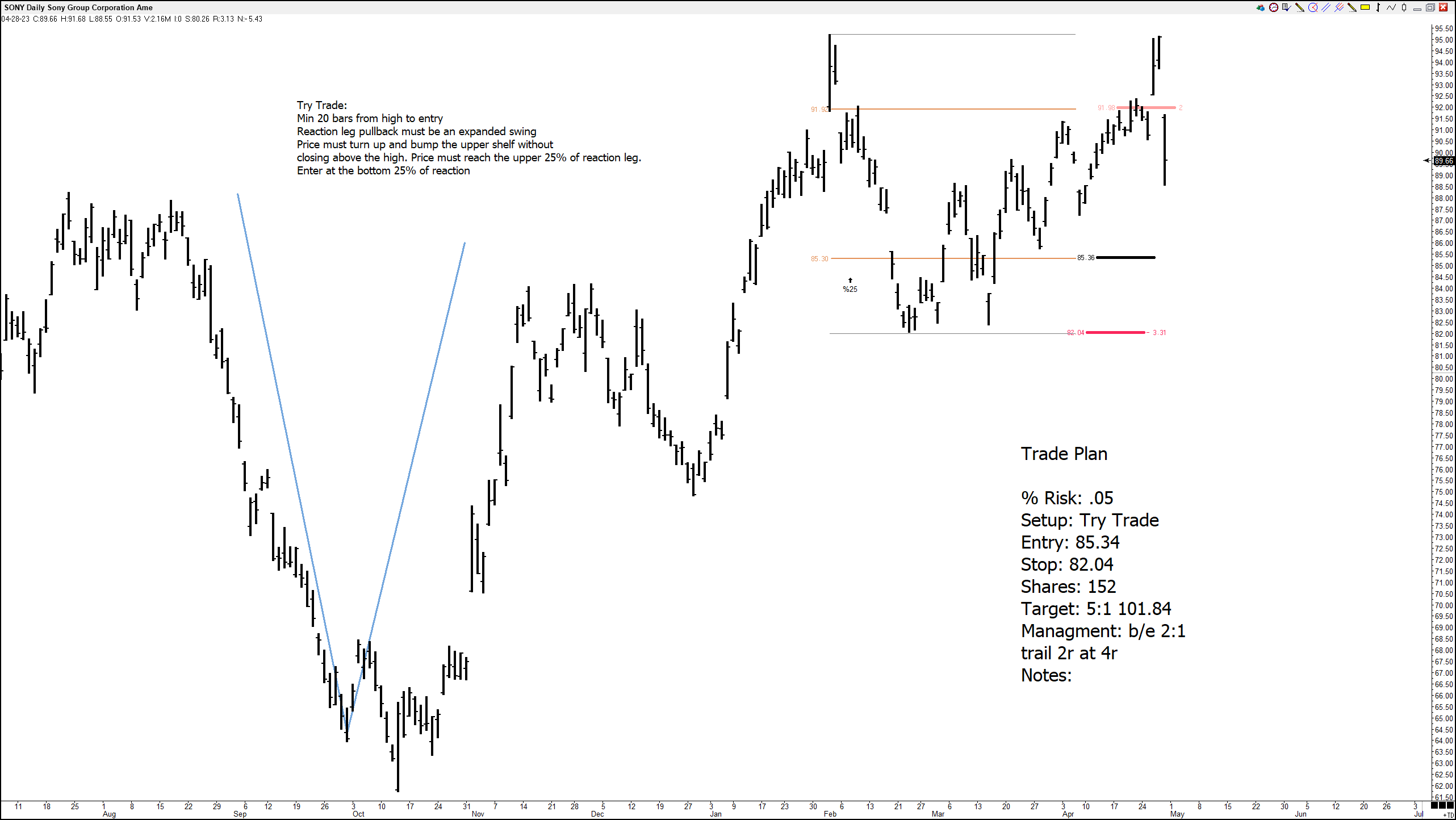
Task: Select the red-blue pitchfork lines tool
Action: click(1339, 7)
